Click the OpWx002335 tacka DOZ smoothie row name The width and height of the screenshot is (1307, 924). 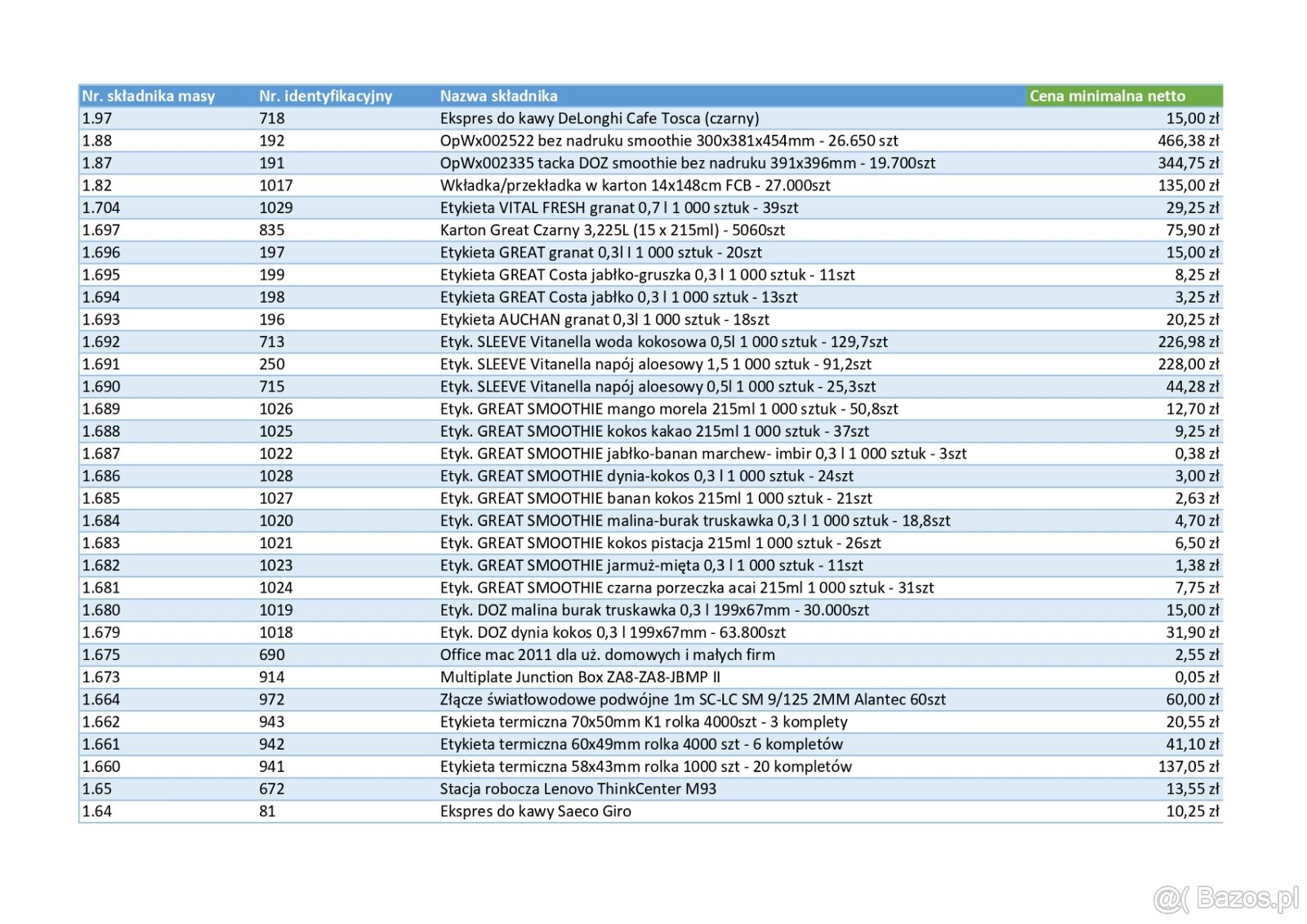tap(688, 163)
